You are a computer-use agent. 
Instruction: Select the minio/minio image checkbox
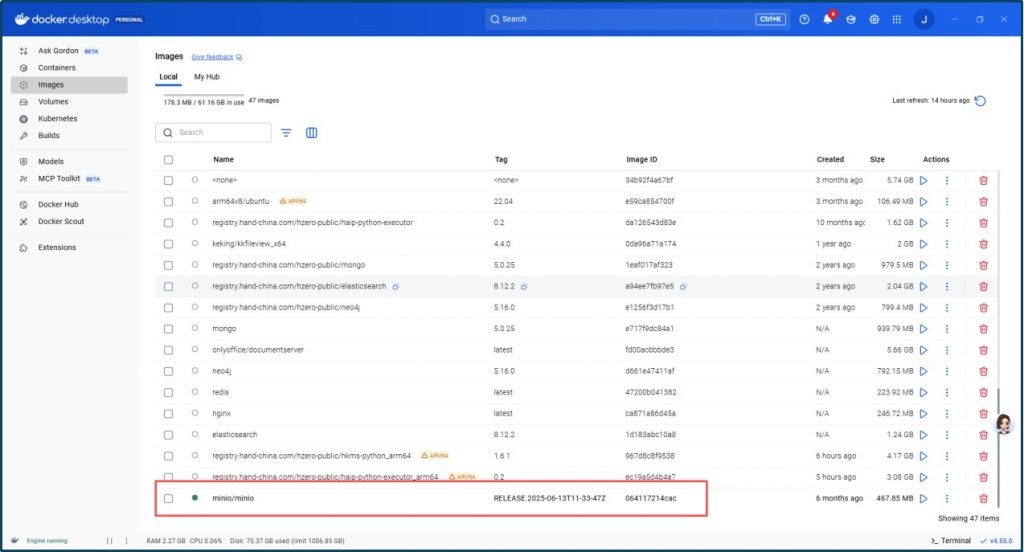click(x=168, y=498)
